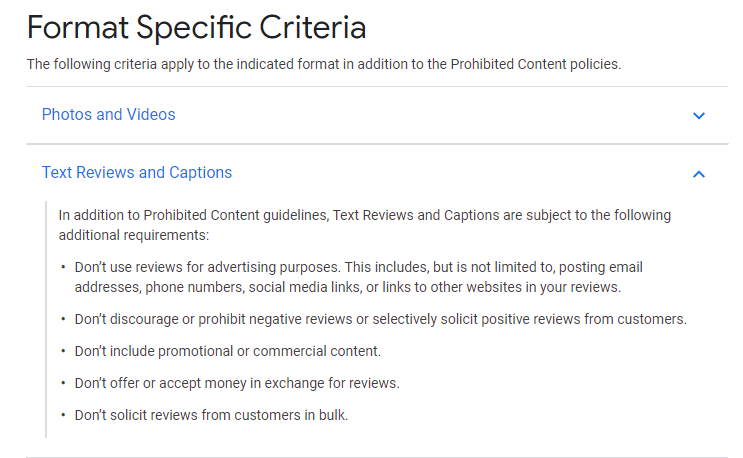Click the up chevron beside Text Reviews and Captions

pos(698,174)
